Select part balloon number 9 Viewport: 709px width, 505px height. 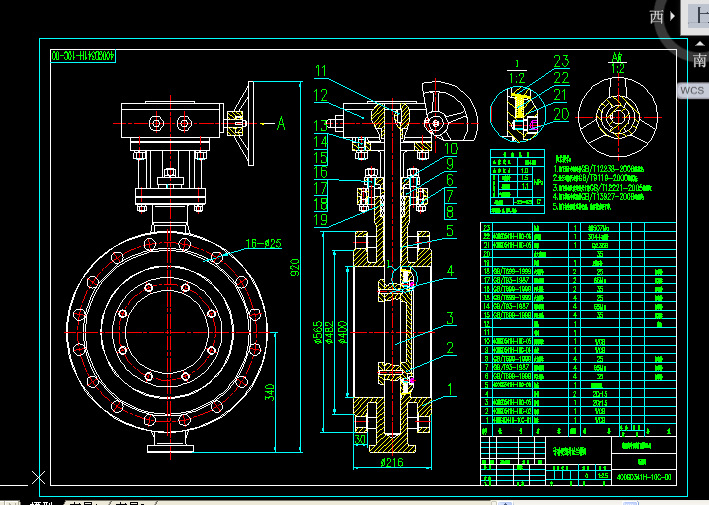pyautogui.click(x=450, y=164)
